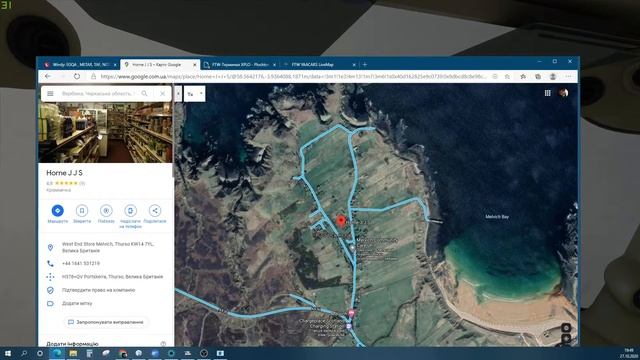
Task: Click the help icon beside Додати інформацію
Action: (x=163, y=344)
